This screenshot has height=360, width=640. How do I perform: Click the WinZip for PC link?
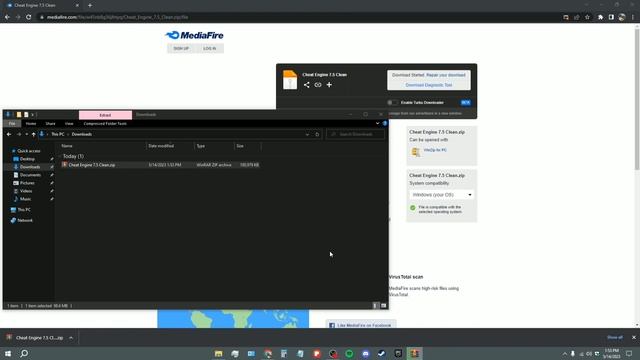(x=435, y=150)
